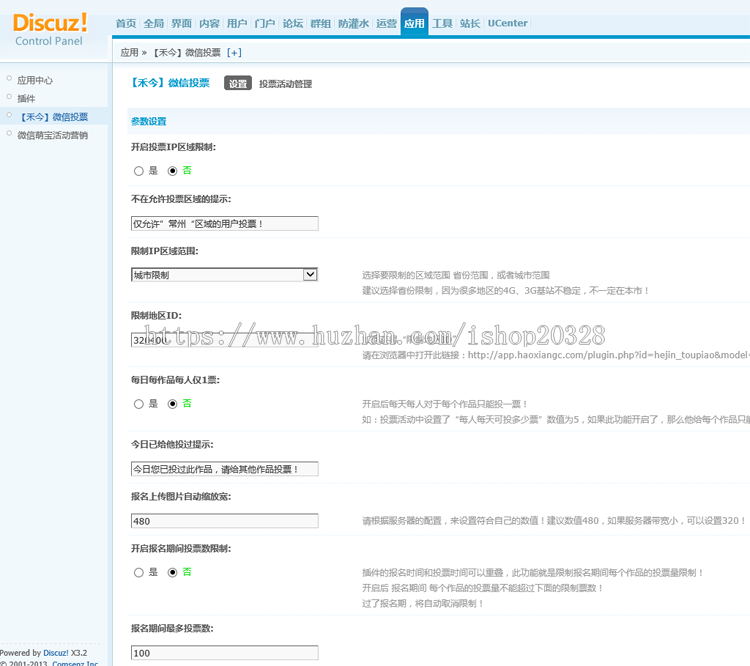The height and width of the screenshot is (666, 750).
Task: Open the 门户 top navigation item
Action: click(265, 23)
